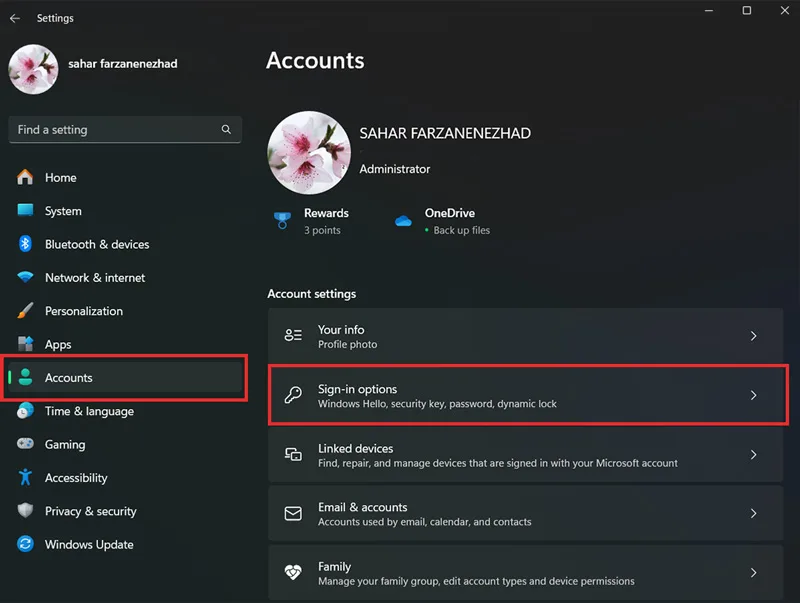
Task: Open Family settings row
Action: click(x=526, y=573)
